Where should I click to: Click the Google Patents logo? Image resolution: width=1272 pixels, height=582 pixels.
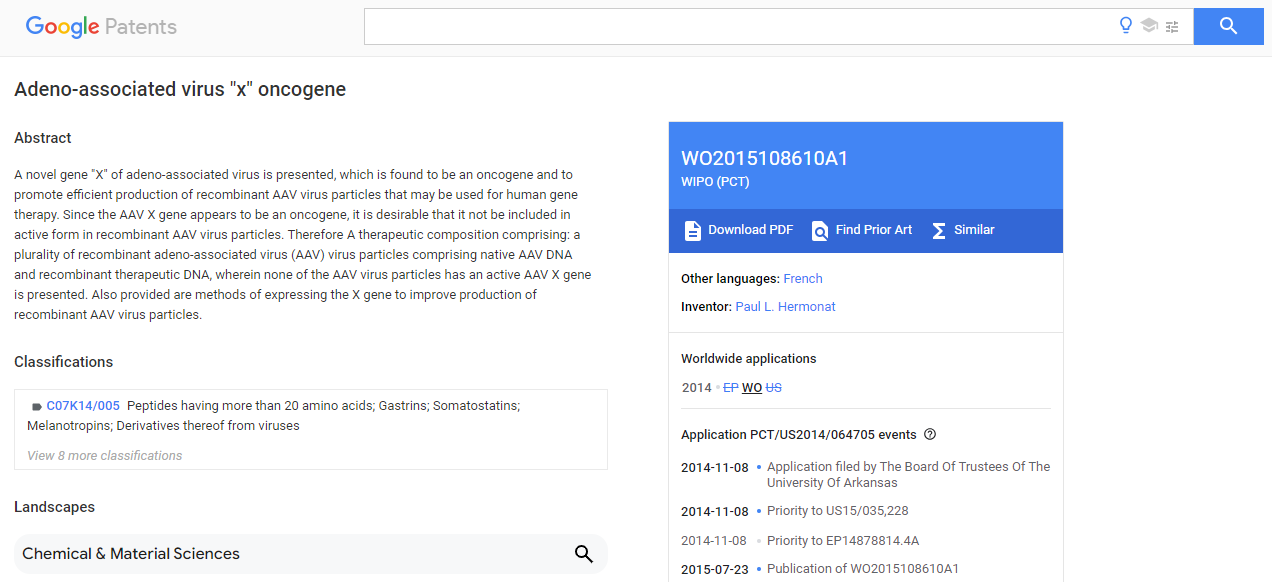(x=101, y=27)
